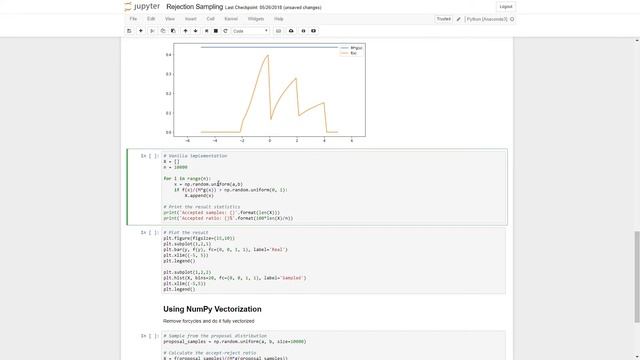This screenshot has height=360, width=640.
Task: Click the print Accepted samples line
Action: pos(222,213)
